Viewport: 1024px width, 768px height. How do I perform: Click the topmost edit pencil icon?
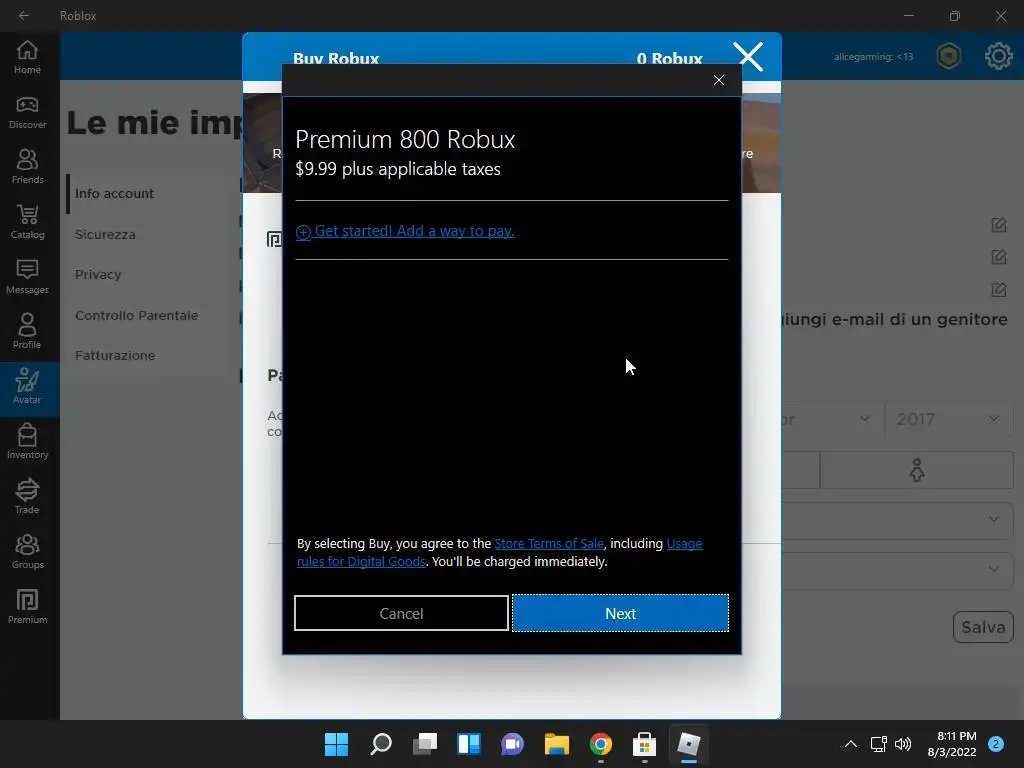[x=999, y=225]
